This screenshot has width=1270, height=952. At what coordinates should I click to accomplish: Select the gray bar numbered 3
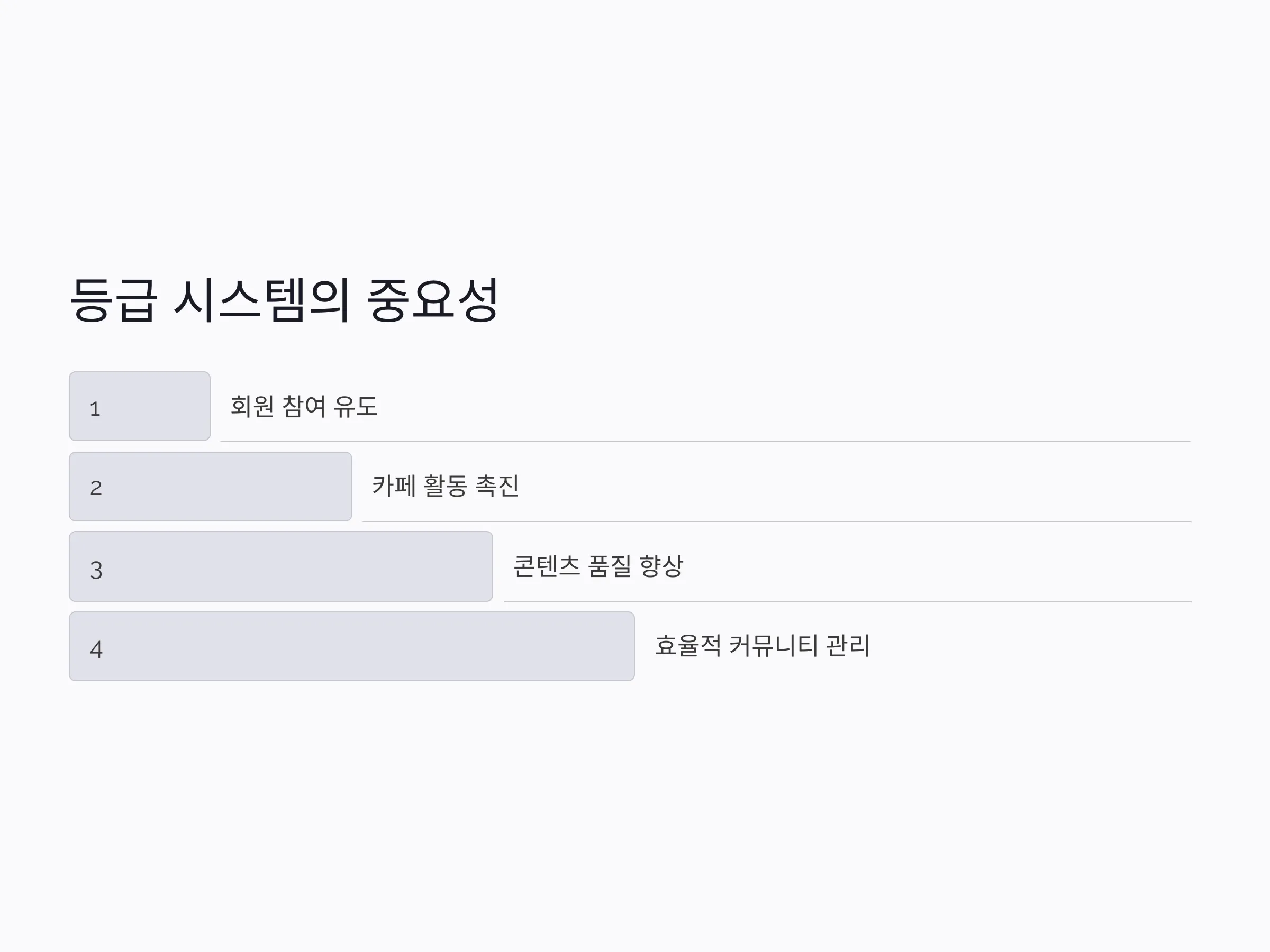[281, 566]
